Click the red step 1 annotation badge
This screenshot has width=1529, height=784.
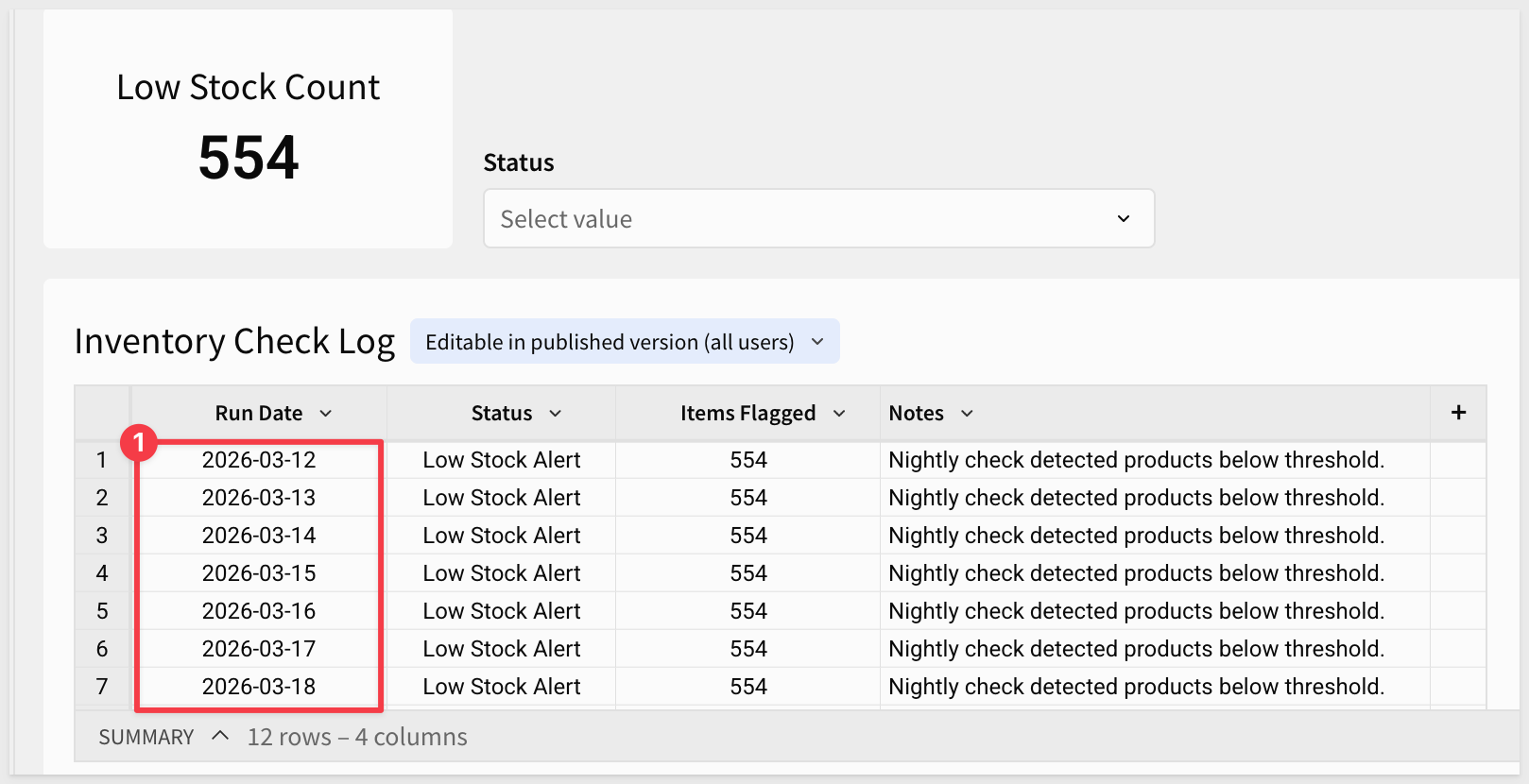point(139,442)
